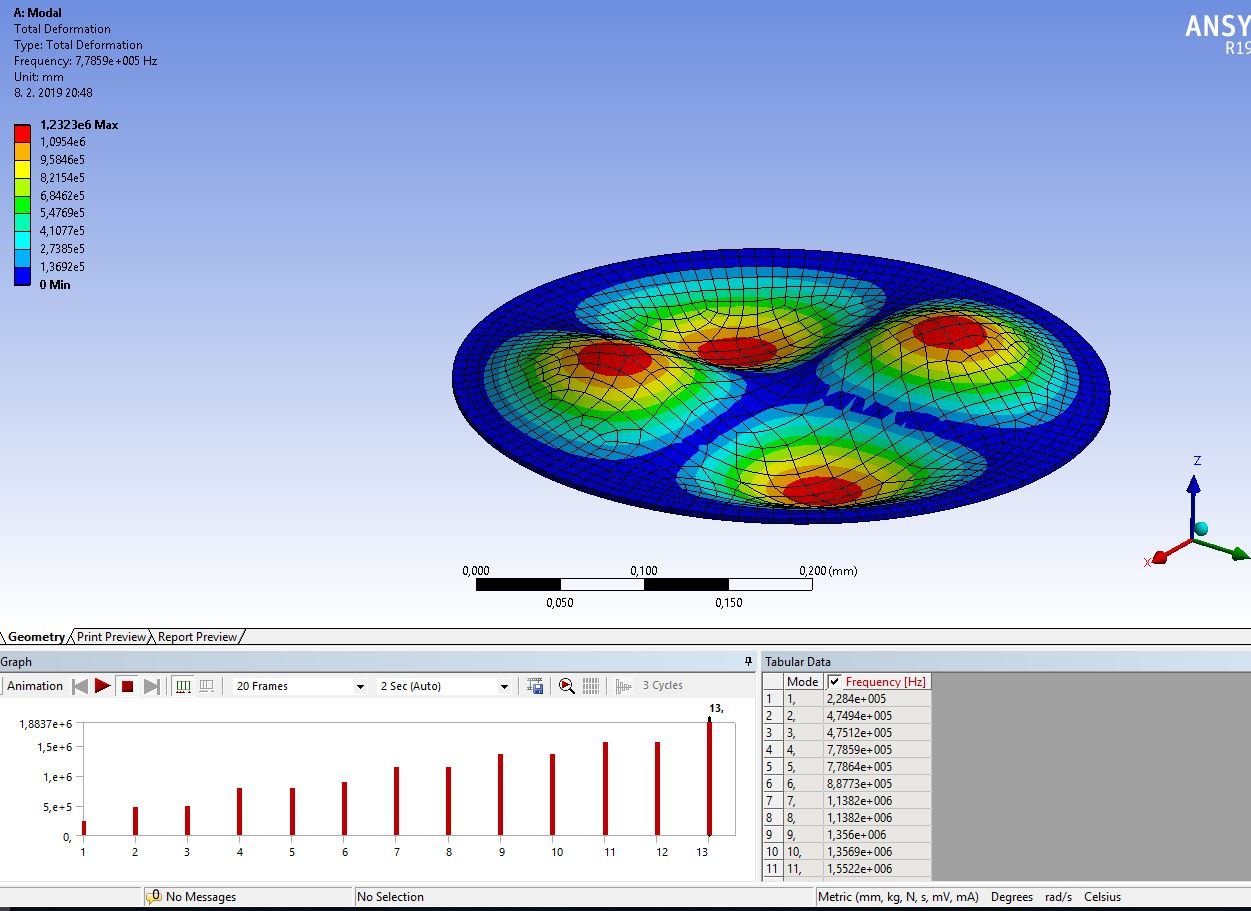This screenshot has height=911, width=1251.
Task: Select distributed animation mode icon
Action: (x=183, y=686)
